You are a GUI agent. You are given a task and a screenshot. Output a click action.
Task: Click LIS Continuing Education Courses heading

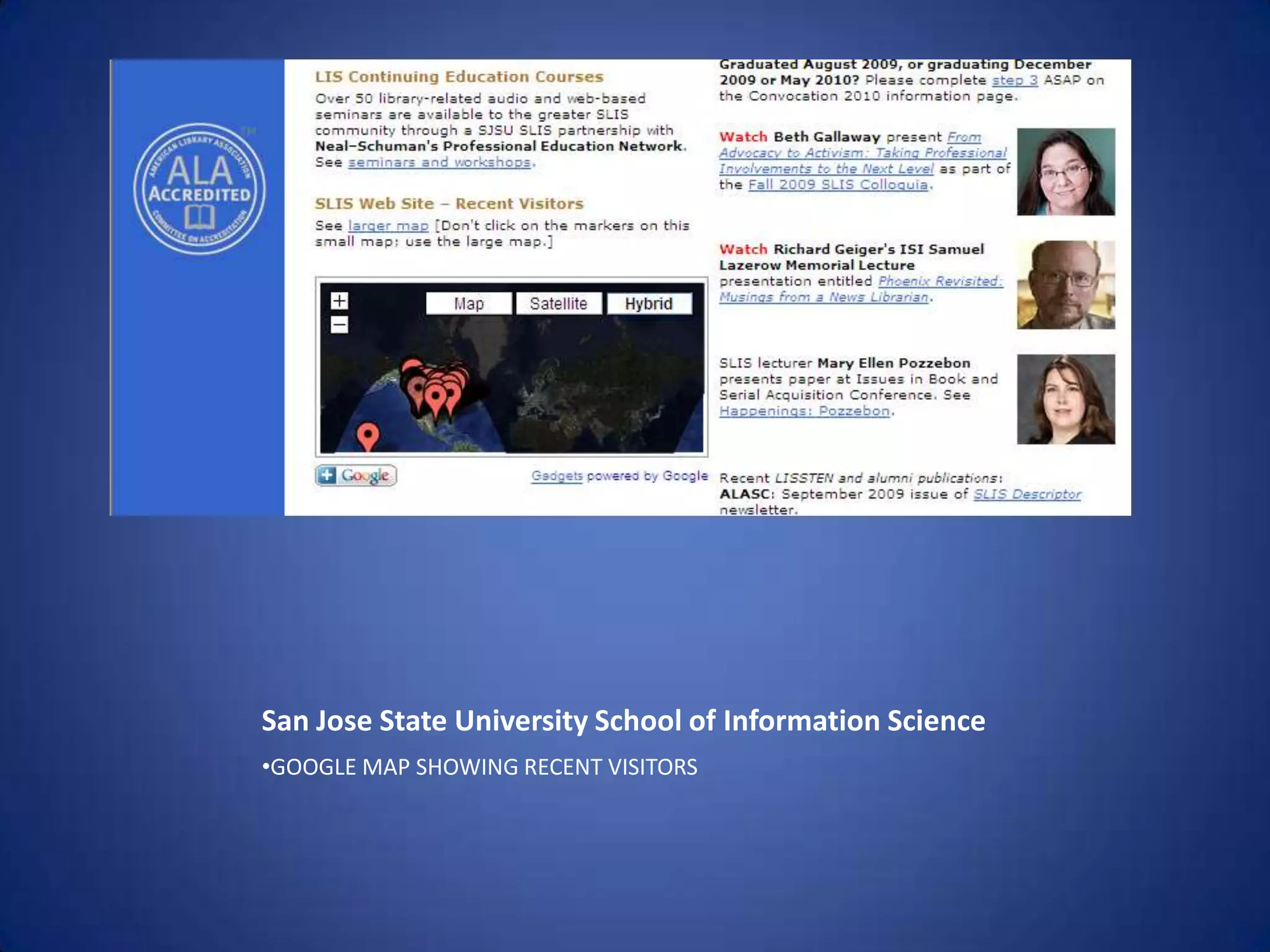(x=459, y=77)
